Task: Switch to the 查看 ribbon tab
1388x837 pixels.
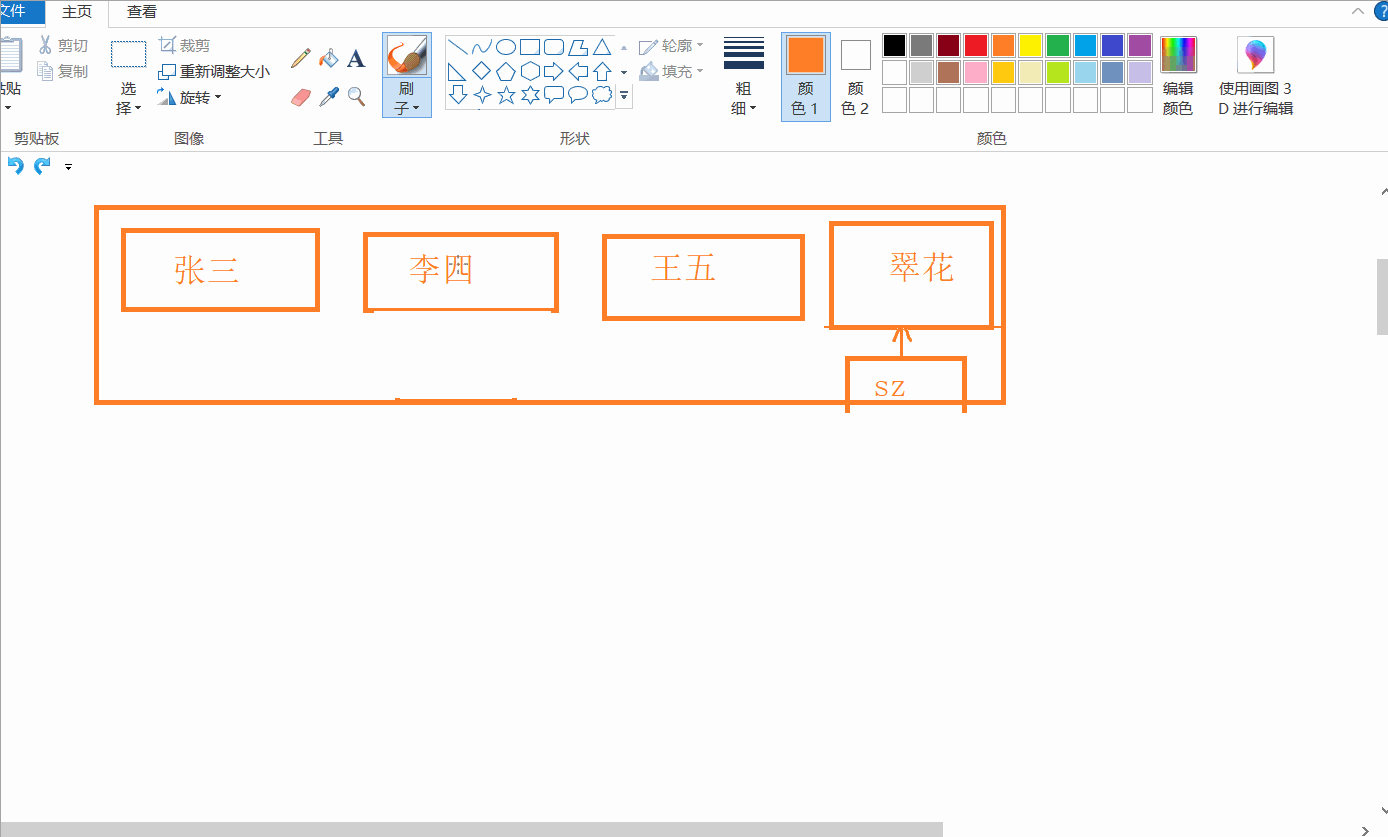Action: (140, 12)
